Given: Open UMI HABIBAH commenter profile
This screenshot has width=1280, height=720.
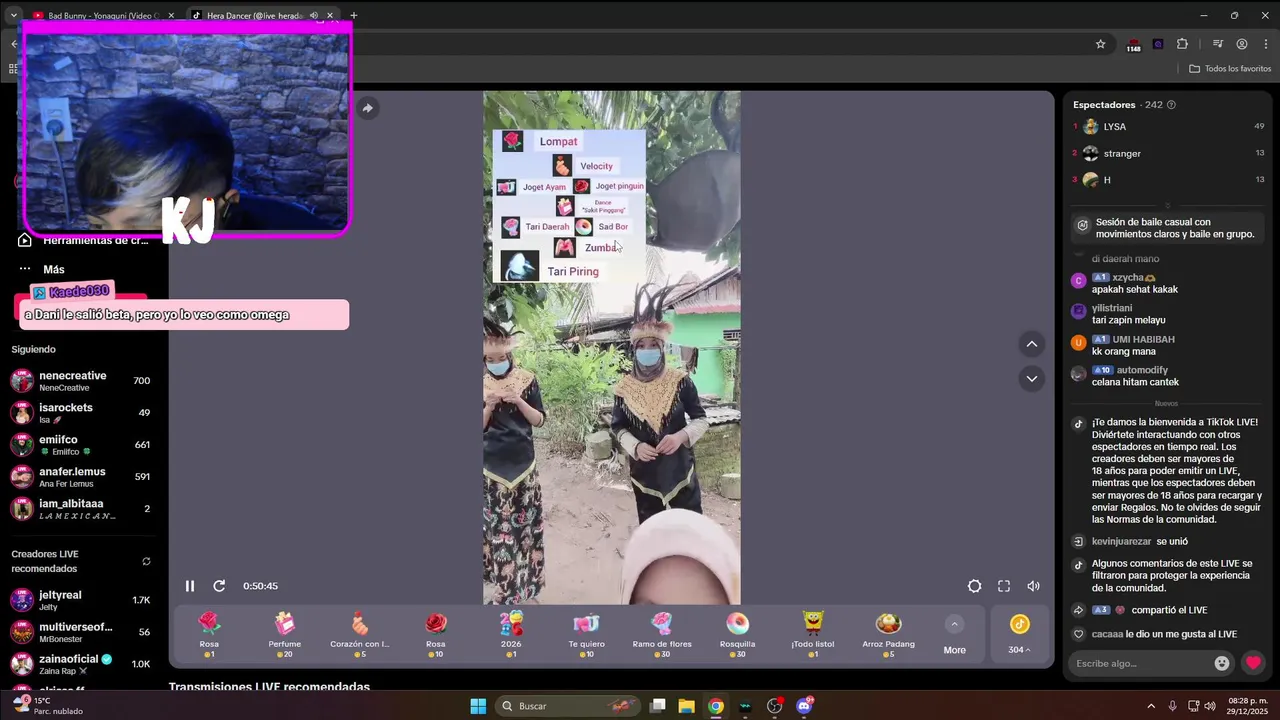Looking at the screenshot, I should point(1143,340).
